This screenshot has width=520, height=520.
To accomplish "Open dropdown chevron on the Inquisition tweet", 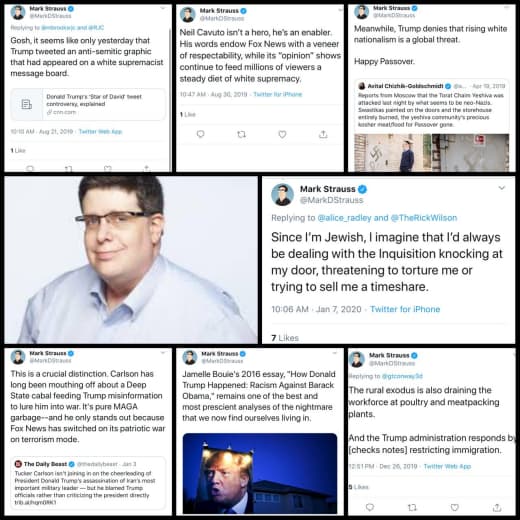I will click(x=502, y=188).
